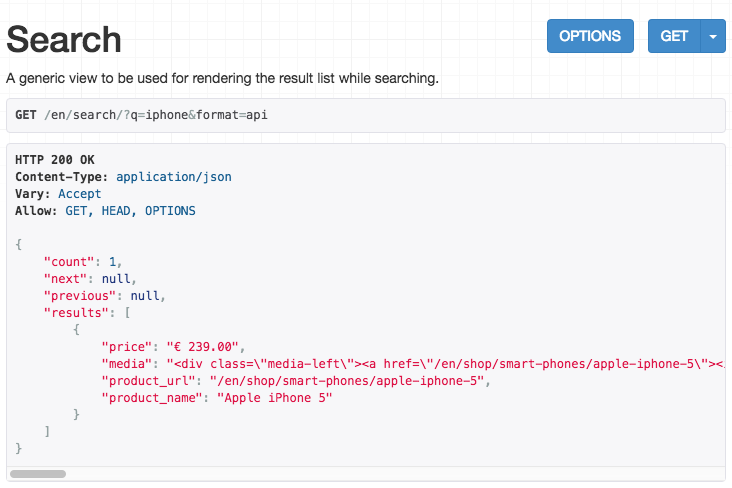Click the request URL /en/search/?q=iphone&format=api
This screenshot has height=488, width=732.
[156, 115]
